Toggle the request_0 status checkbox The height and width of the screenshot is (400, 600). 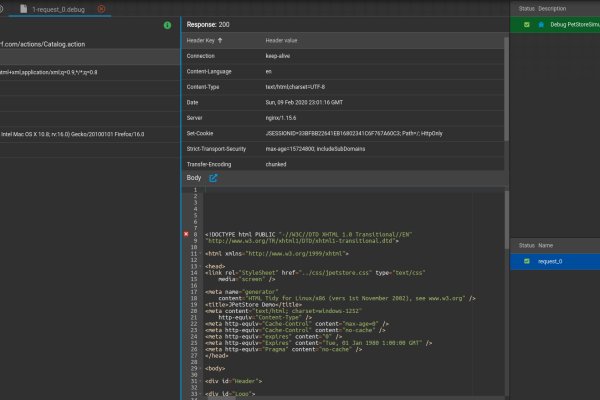(x=527, y=261)
